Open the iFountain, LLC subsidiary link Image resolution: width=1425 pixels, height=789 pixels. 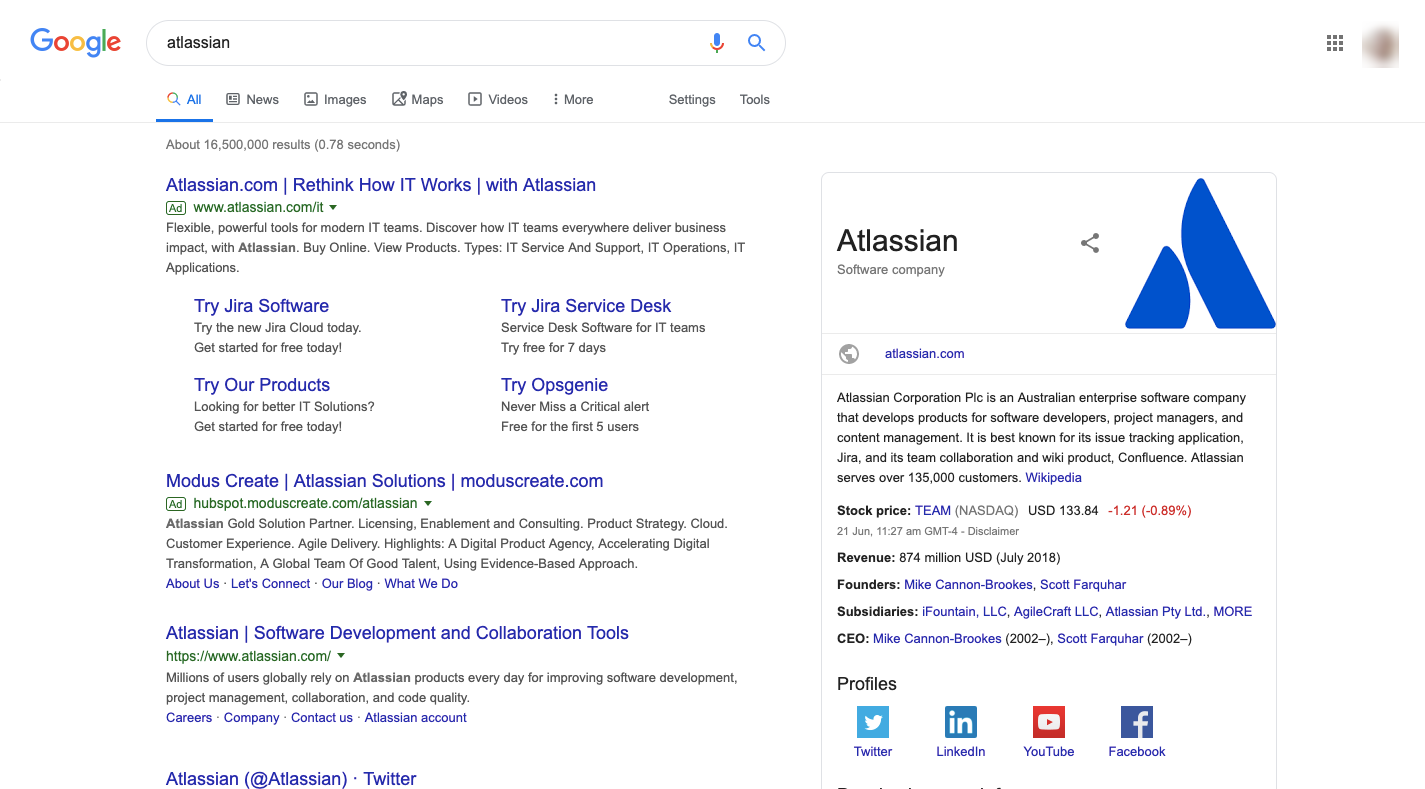(964, 612)
